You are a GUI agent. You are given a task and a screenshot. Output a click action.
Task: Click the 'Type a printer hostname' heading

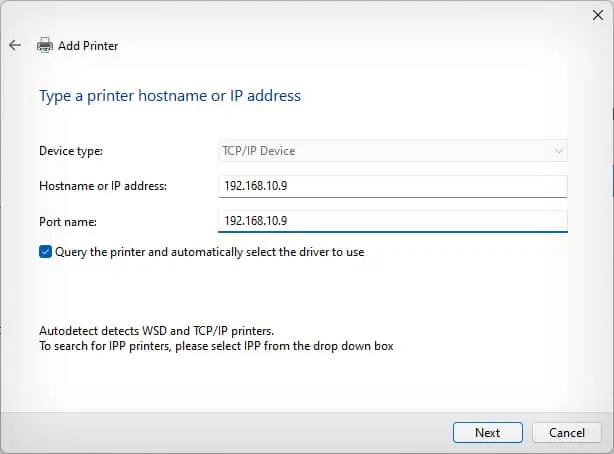pos(169,96)
